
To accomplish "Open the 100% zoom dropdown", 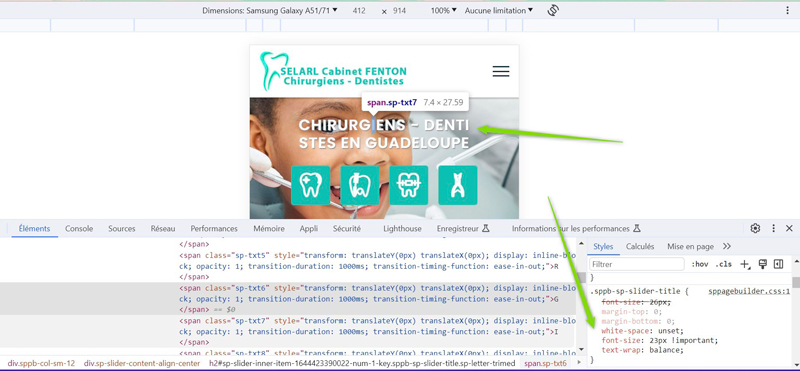I will click(443, 10).
